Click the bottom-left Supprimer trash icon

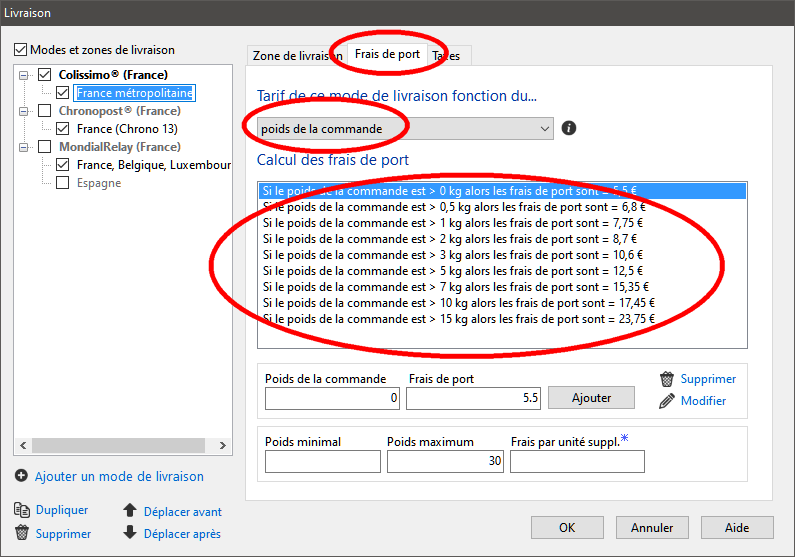[x=21, y=533]
